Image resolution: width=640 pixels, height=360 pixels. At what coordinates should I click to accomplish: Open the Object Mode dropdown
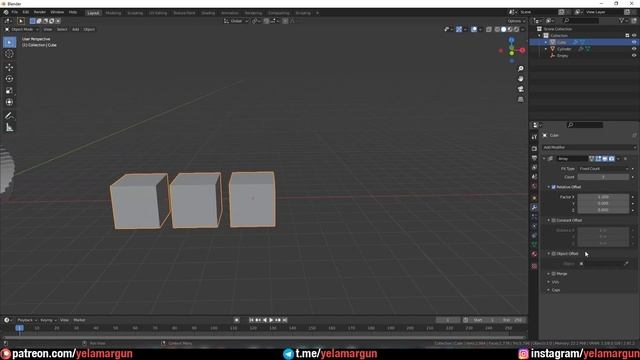[x=22, y=29]
